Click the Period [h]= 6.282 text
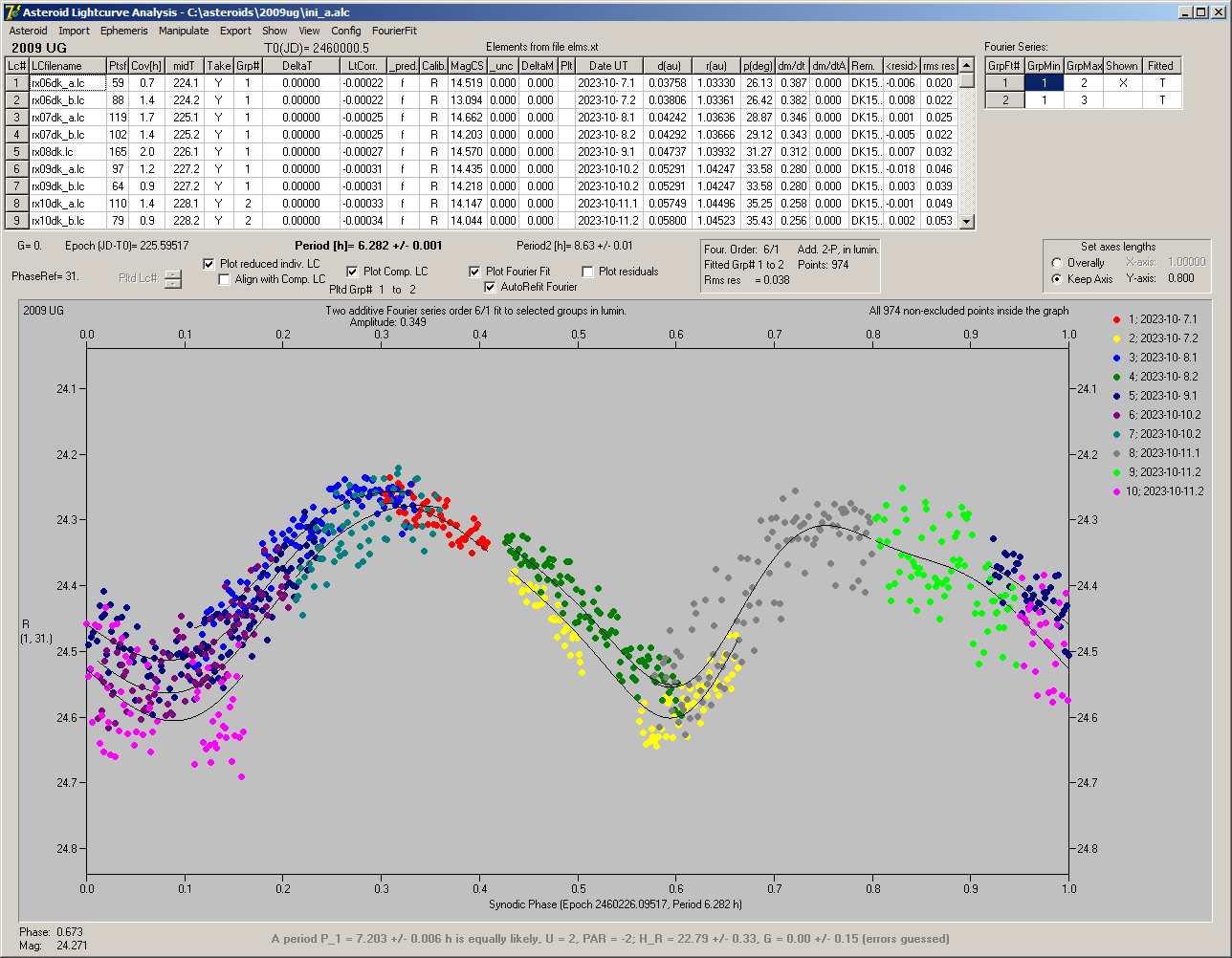This screenshot has width=1232, height=958. pos(368,246)
